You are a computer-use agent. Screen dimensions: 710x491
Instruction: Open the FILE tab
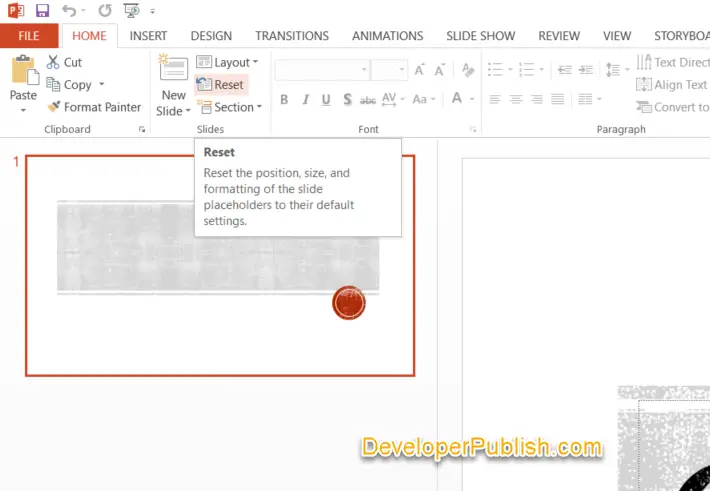[29, 36]
